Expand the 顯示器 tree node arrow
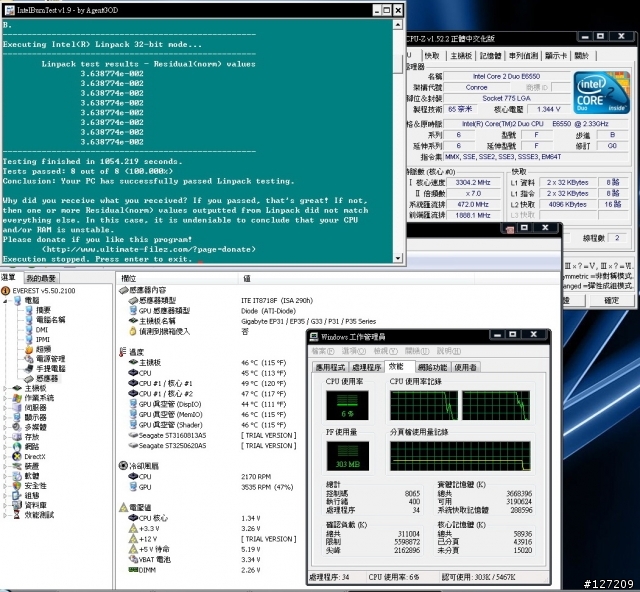Image resolution: width=640 pixels, height=592 pixels. click(x=5, y=417)
